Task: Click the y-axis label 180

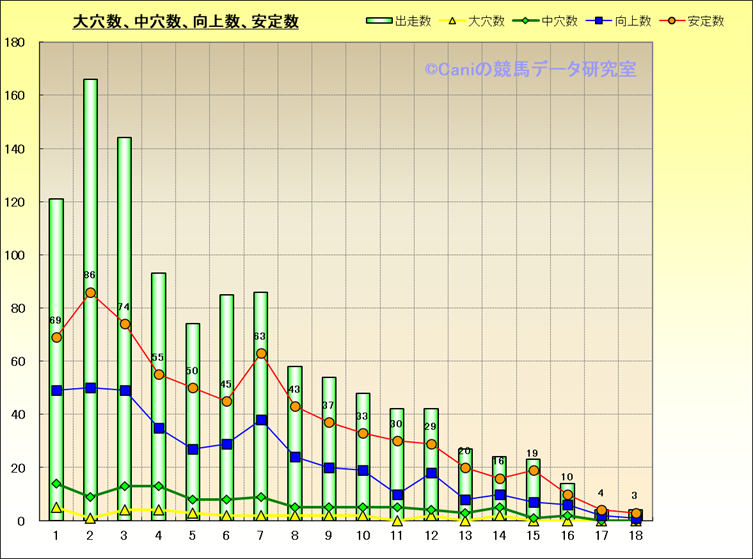Action: click(x=15, y=43)
